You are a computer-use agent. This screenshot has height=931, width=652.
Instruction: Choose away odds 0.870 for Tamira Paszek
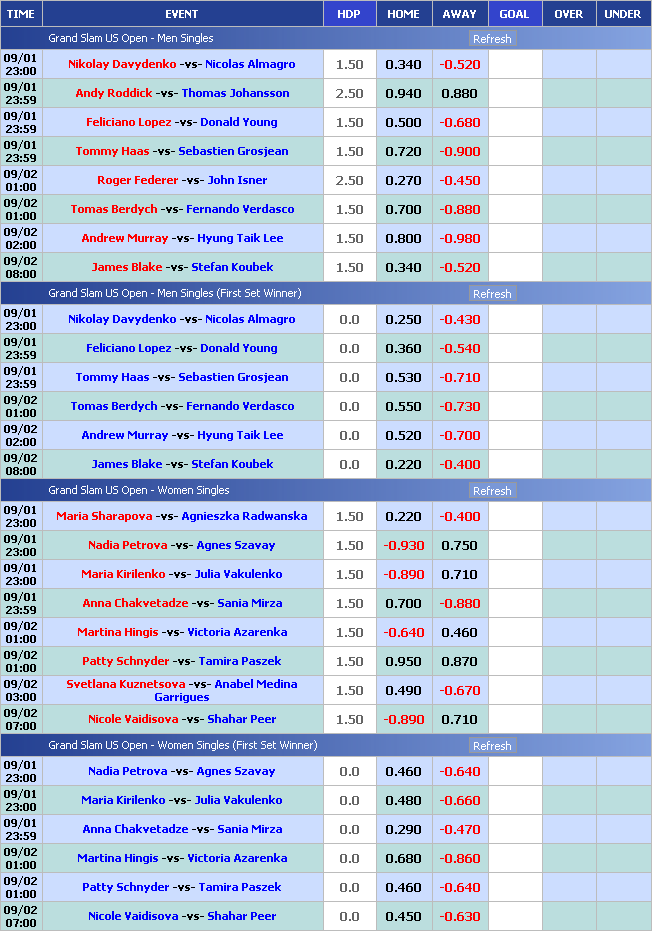click(459, 661)
